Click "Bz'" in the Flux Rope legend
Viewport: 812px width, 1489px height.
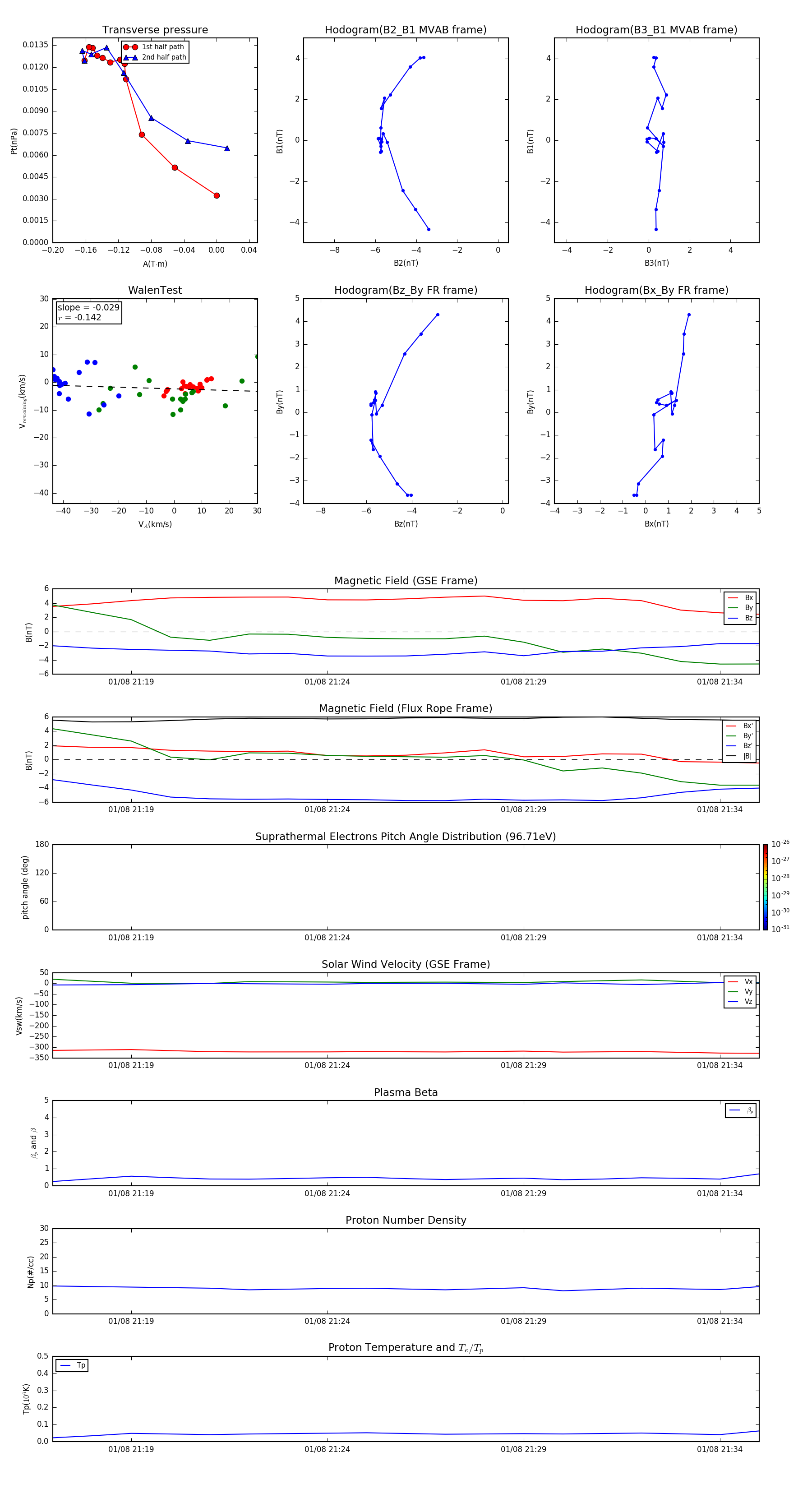(x=748, y=746)
